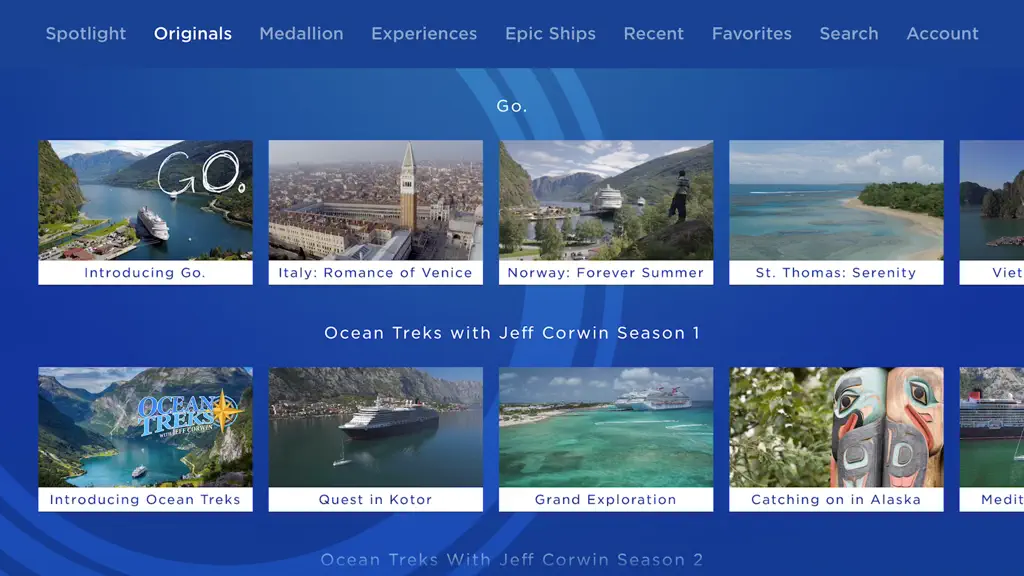
Task: Click the Go. row heading
Action: click(x=512, y=106)
